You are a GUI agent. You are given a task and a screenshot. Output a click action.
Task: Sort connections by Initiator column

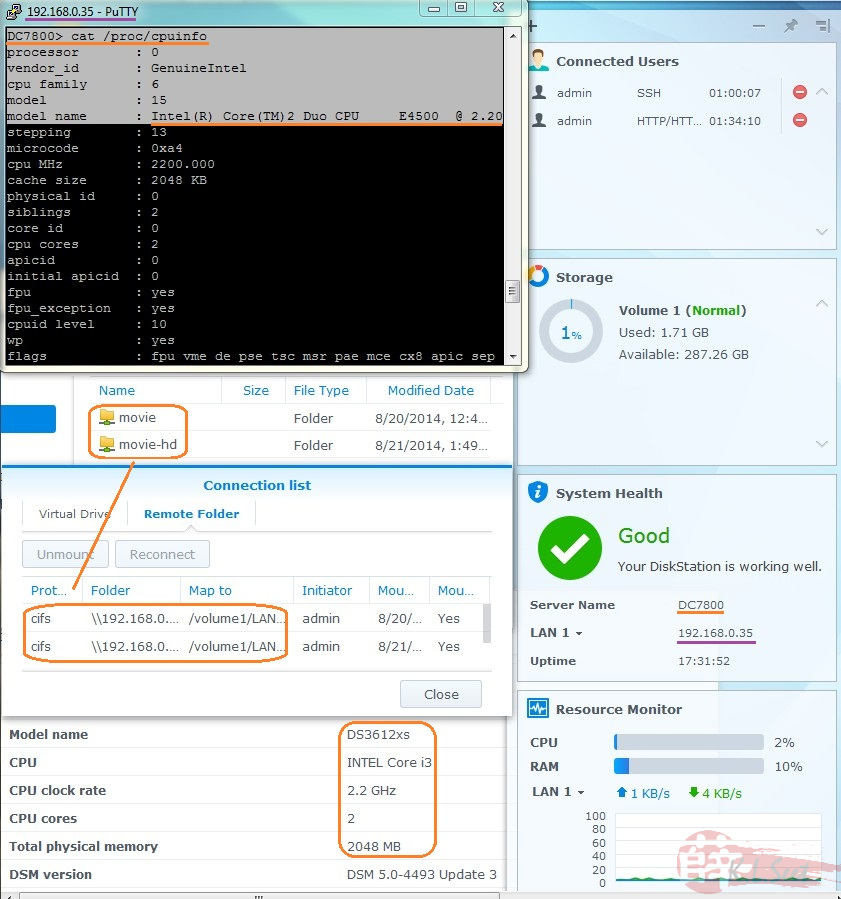pyautogui.click(x=331, y=591)
